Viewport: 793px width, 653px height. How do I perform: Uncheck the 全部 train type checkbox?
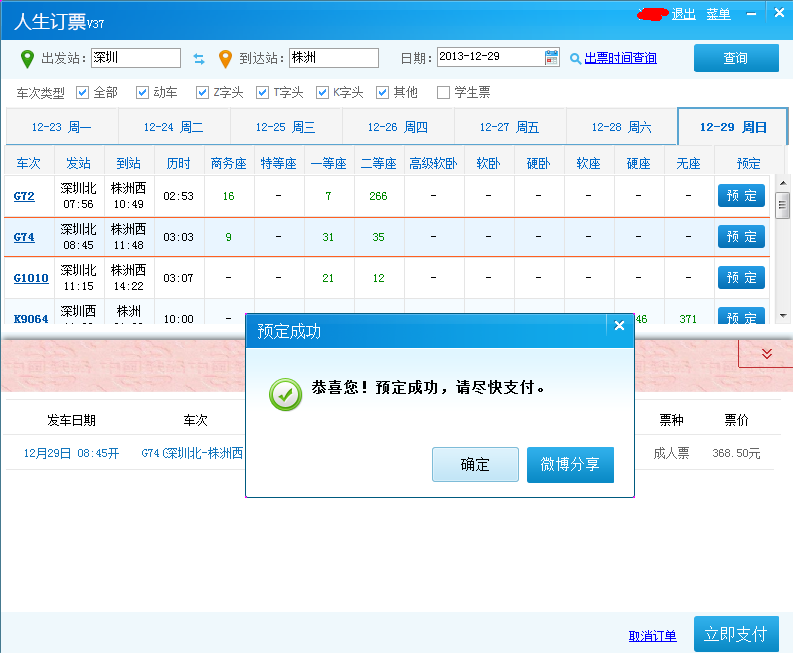[x=82, y=93]
